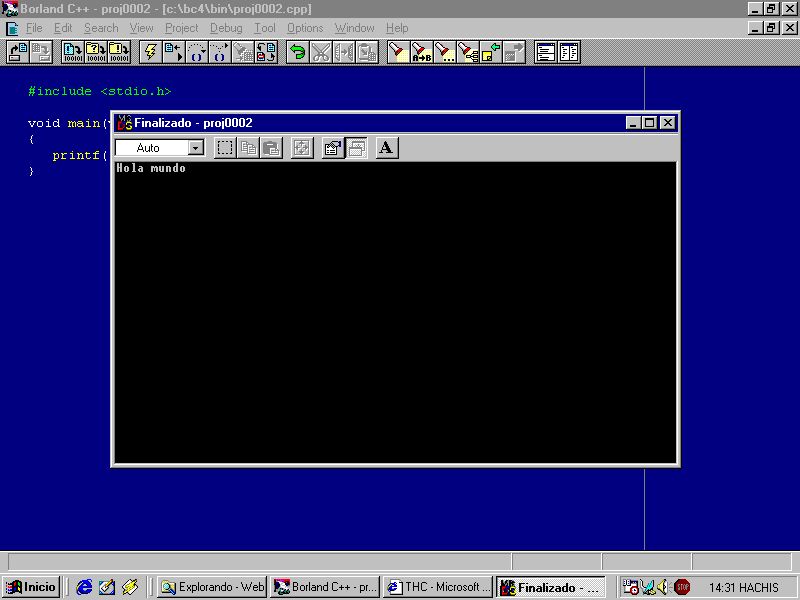This screenshot has height=600, width=800.
Task: Open the Project menu
Action: click(x=181, y=28)
